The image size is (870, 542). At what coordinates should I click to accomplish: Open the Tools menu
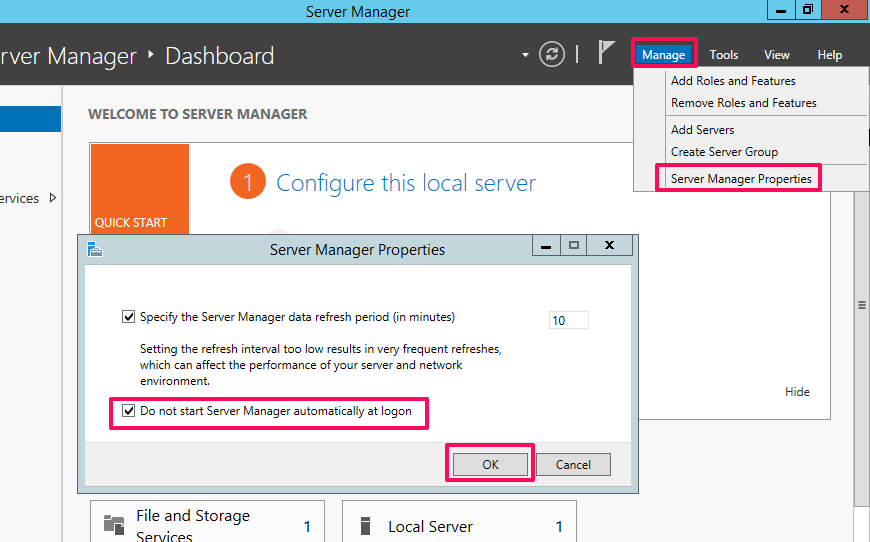tap(724, 54)
